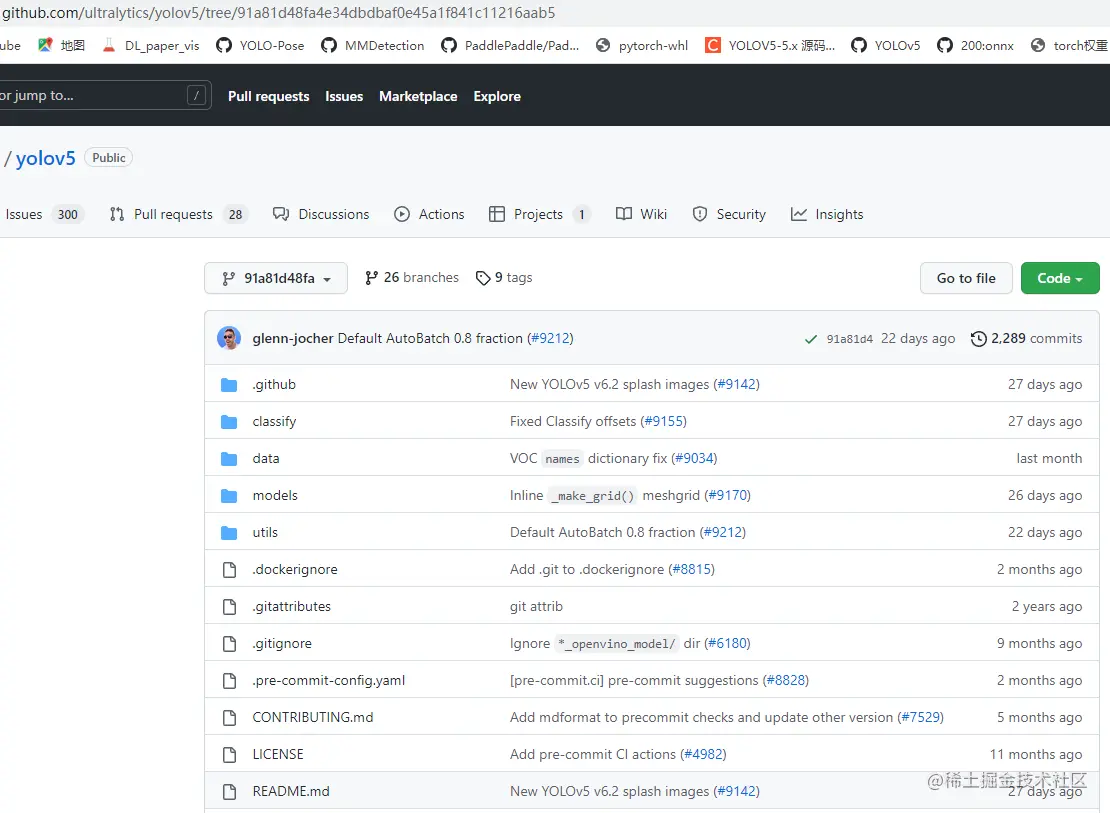
Task: Open the .pre-commit-config.yaml file
Action: point(328,681)
